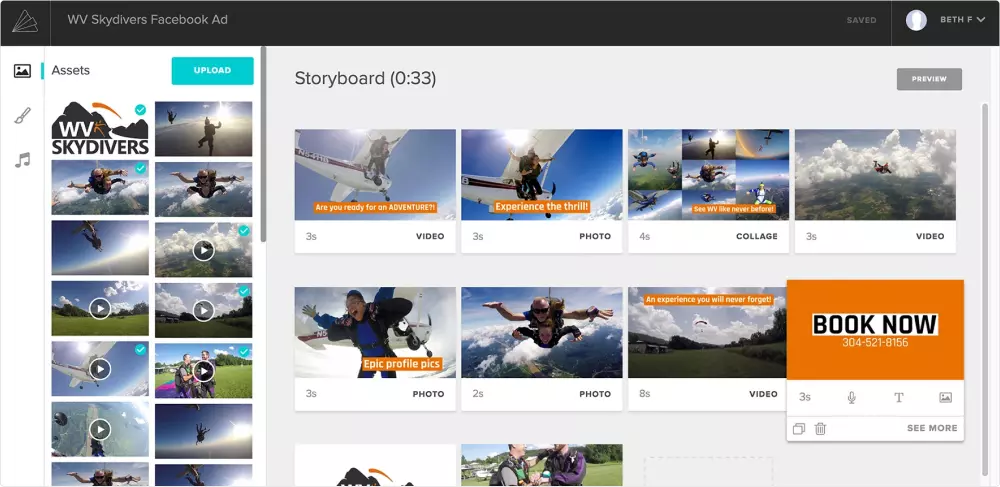This screenshot has width=1000, height=487.
Task: Click the image icon on Book Now card
Action: [946, 397]
